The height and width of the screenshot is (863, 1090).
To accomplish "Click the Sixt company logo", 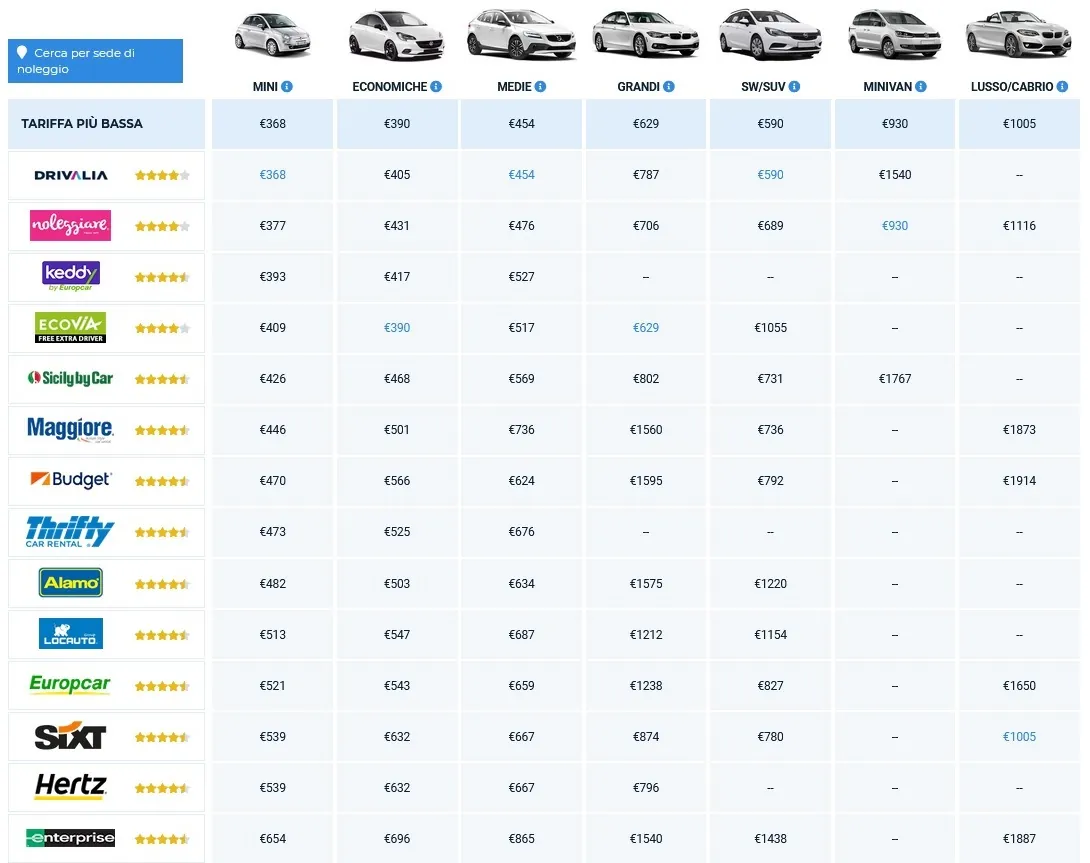I will click(70, 736).
